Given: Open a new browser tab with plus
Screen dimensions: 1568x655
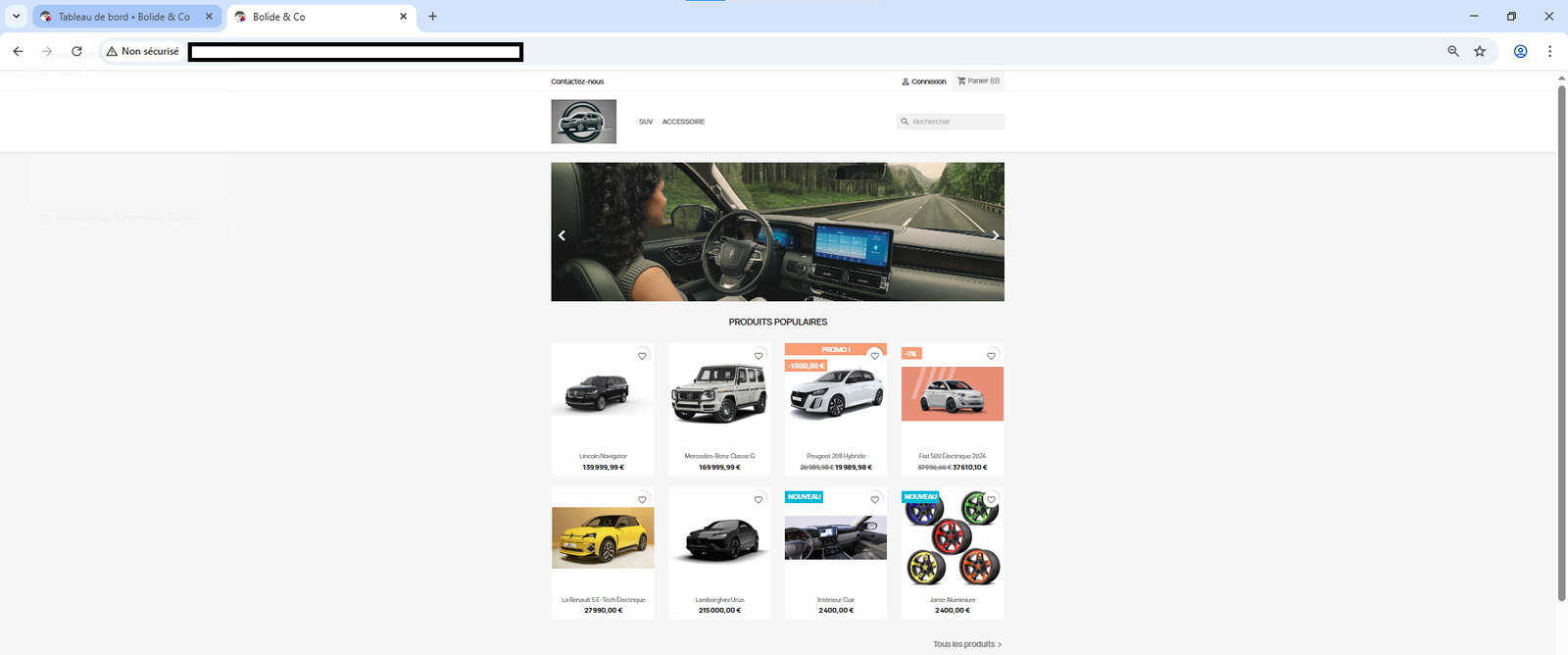Looking at the screenshot, I should click(432, 17).
